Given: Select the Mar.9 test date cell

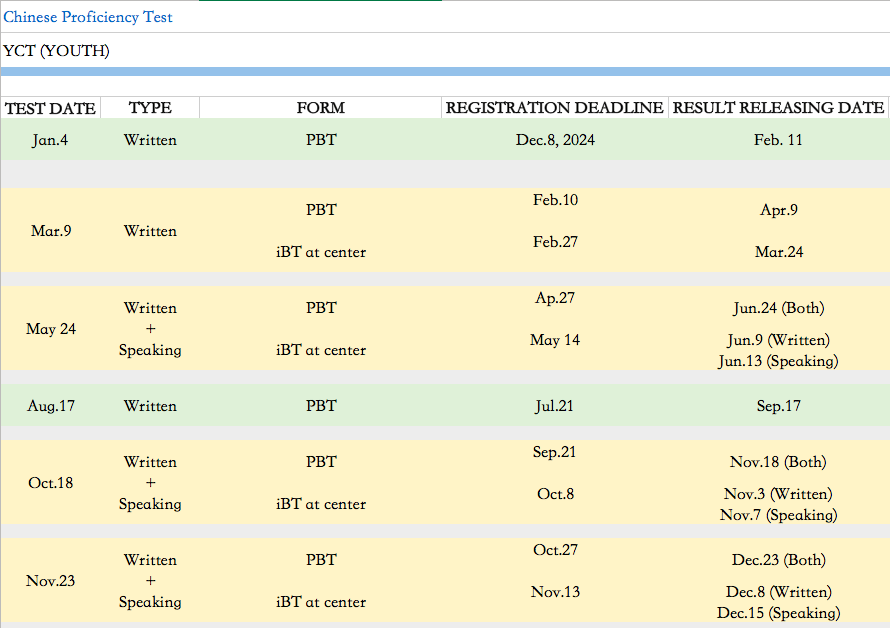Looking at the screenshot, I should pyautogui.click(x=50, y=231).
